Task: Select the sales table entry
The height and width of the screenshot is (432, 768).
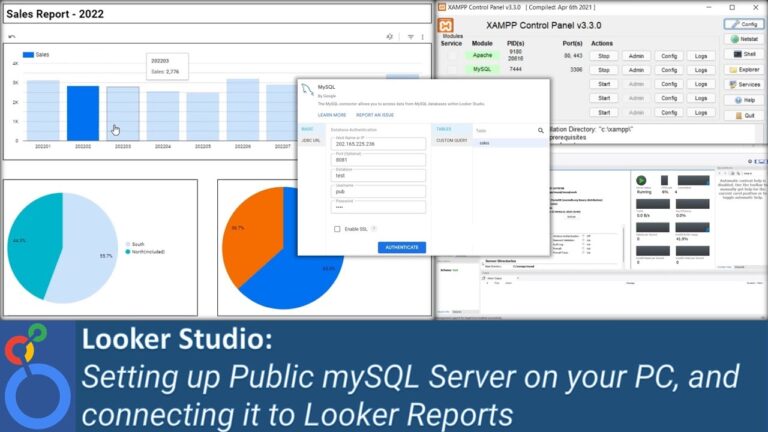Action: pos(510,143)
